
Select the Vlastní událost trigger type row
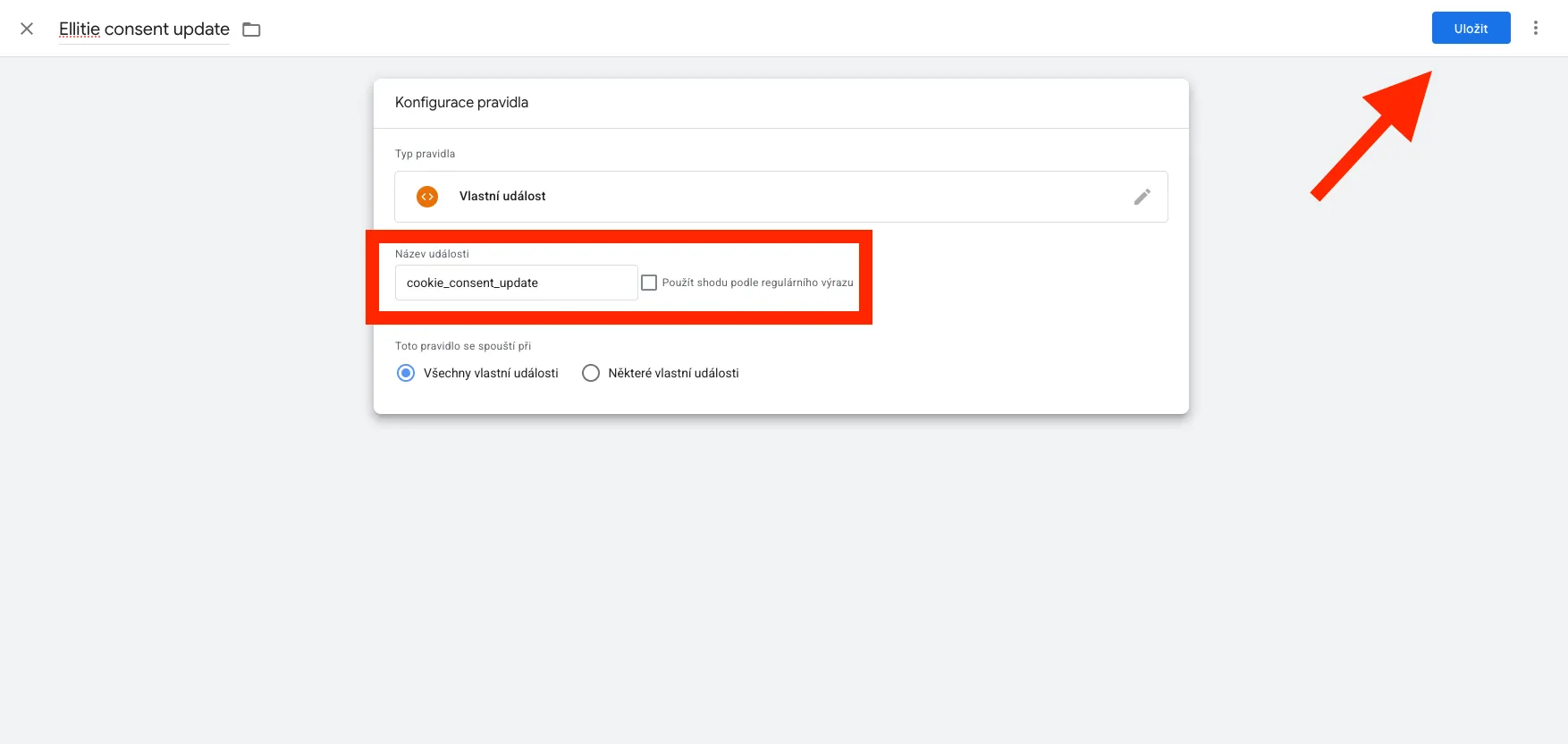tap(781, 197)
